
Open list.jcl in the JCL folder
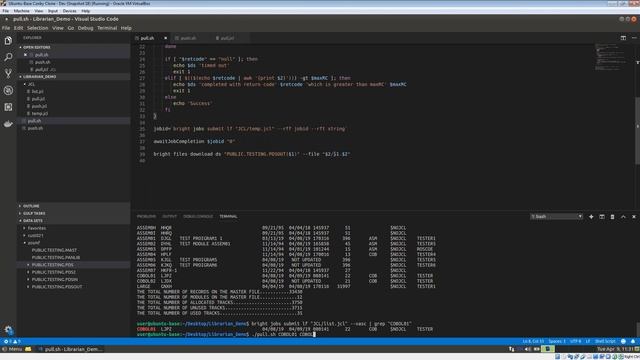click(38, 91)
